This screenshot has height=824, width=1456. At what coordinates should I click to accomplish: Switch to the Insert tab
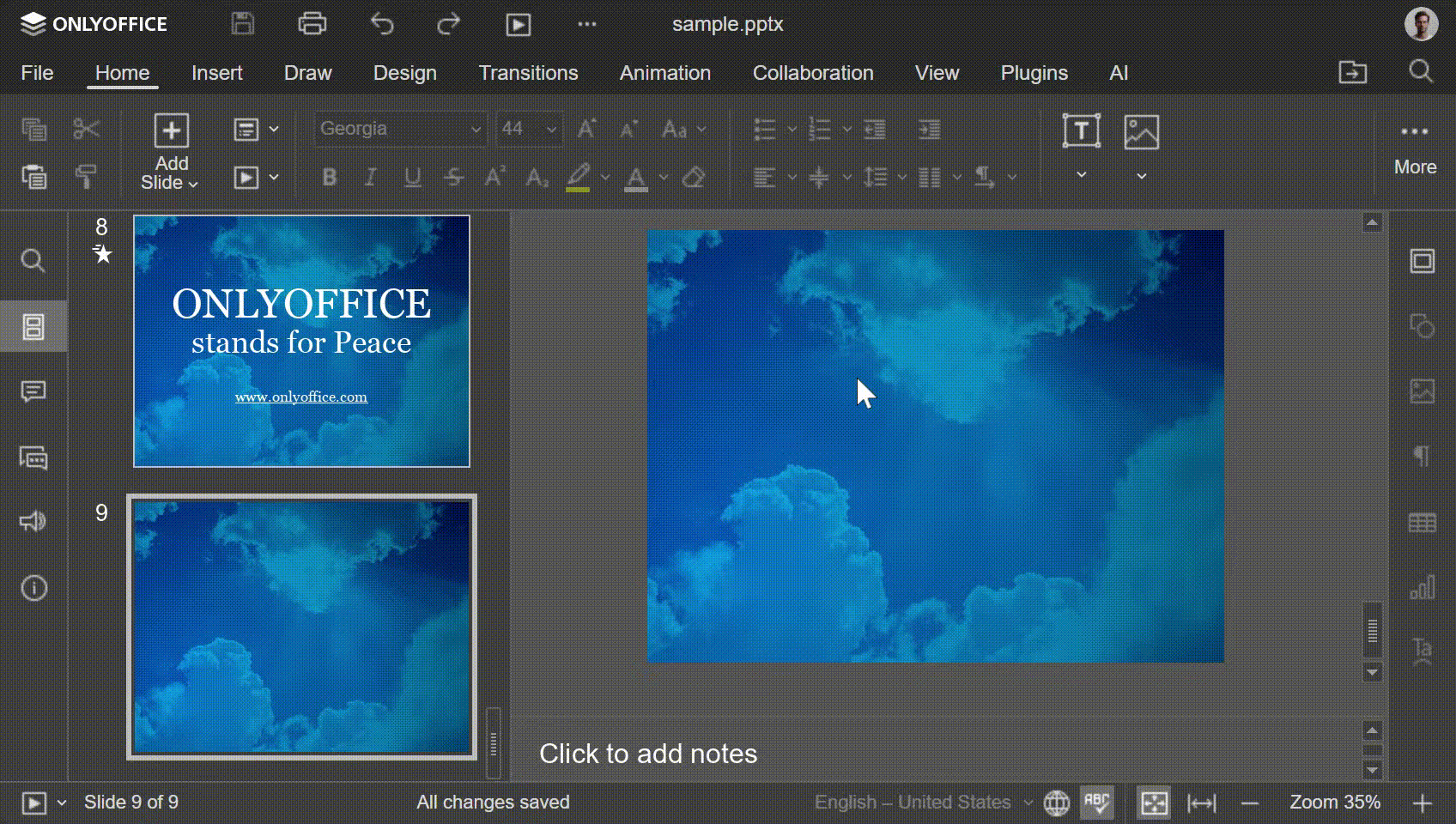point(217,73)
